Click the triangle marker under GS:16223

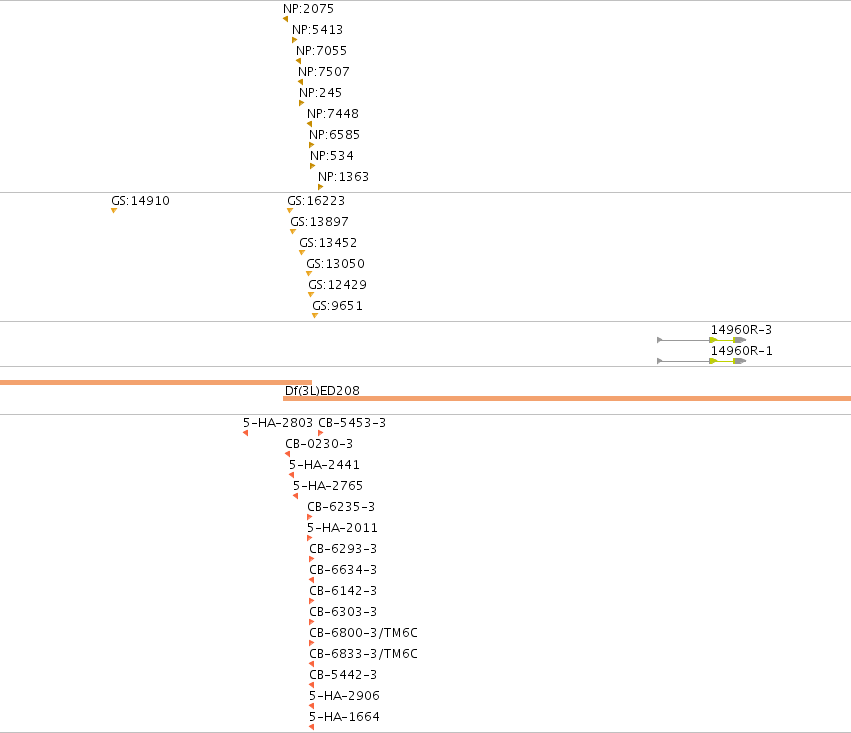[290, 211]
